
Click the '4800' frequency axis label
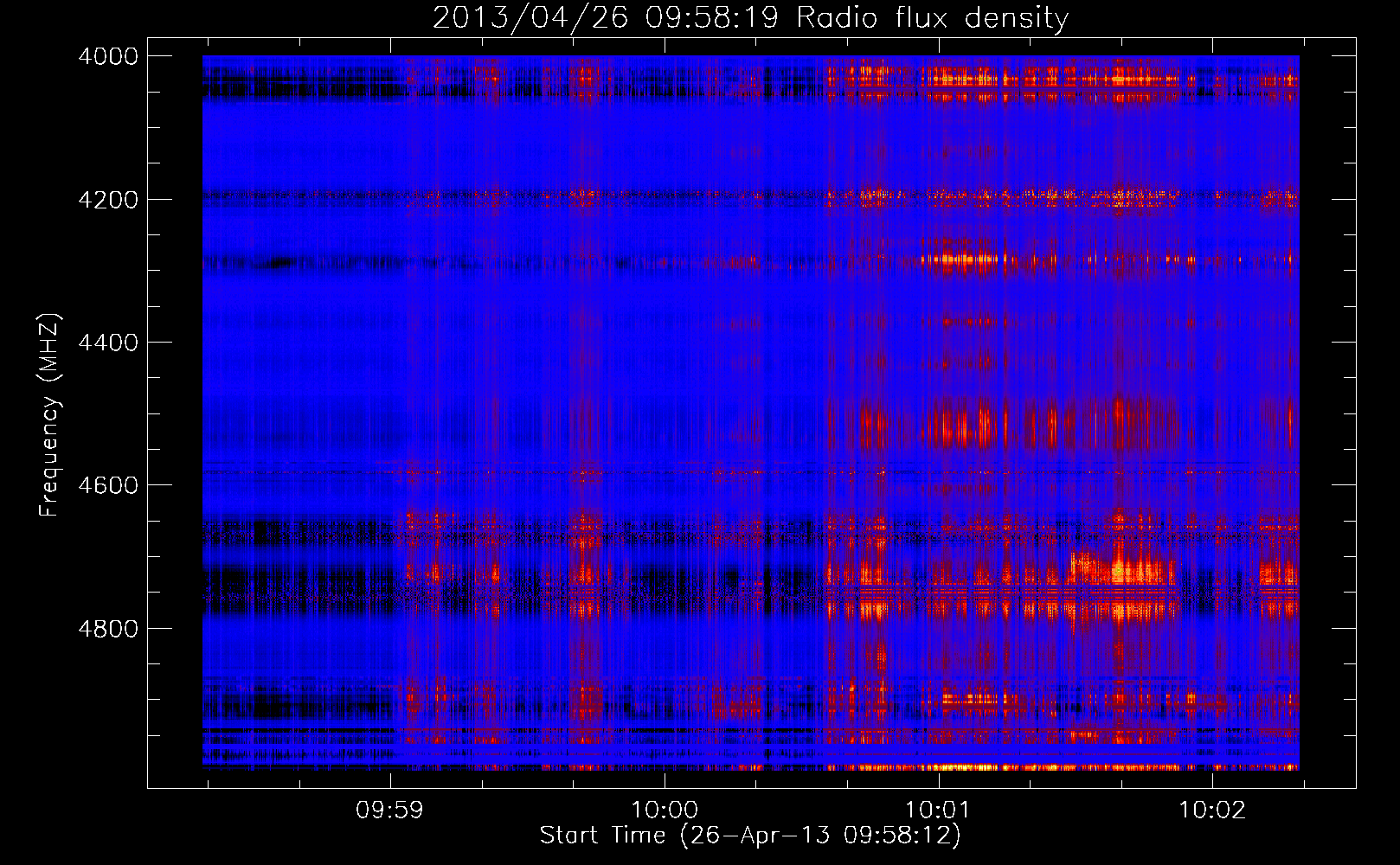click(108, 628)
